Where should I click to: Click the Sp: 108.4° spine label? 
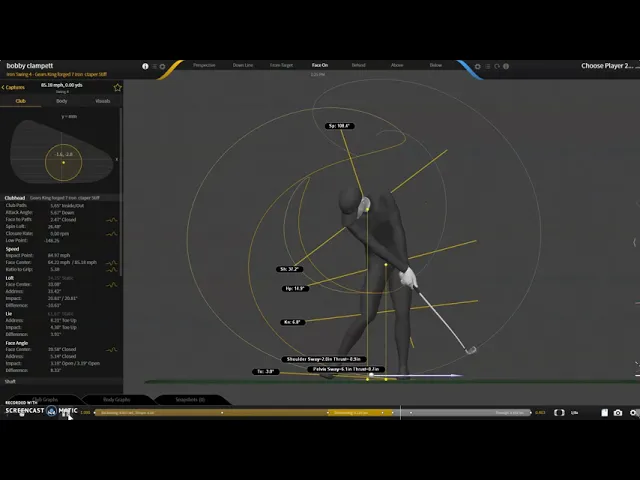(340, 126)
